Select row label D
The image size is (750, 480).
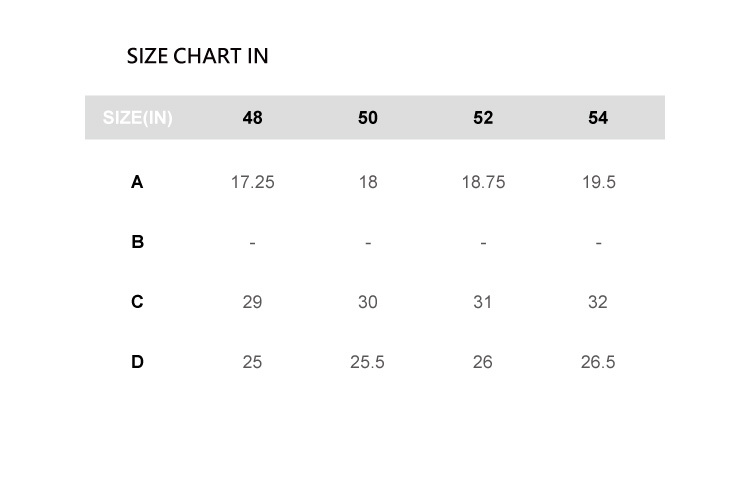pyautogui.click(x=137, y=362)
